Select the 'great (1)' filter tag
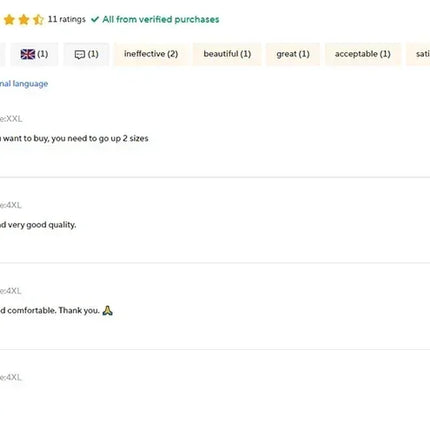 (x=293, y=54)
